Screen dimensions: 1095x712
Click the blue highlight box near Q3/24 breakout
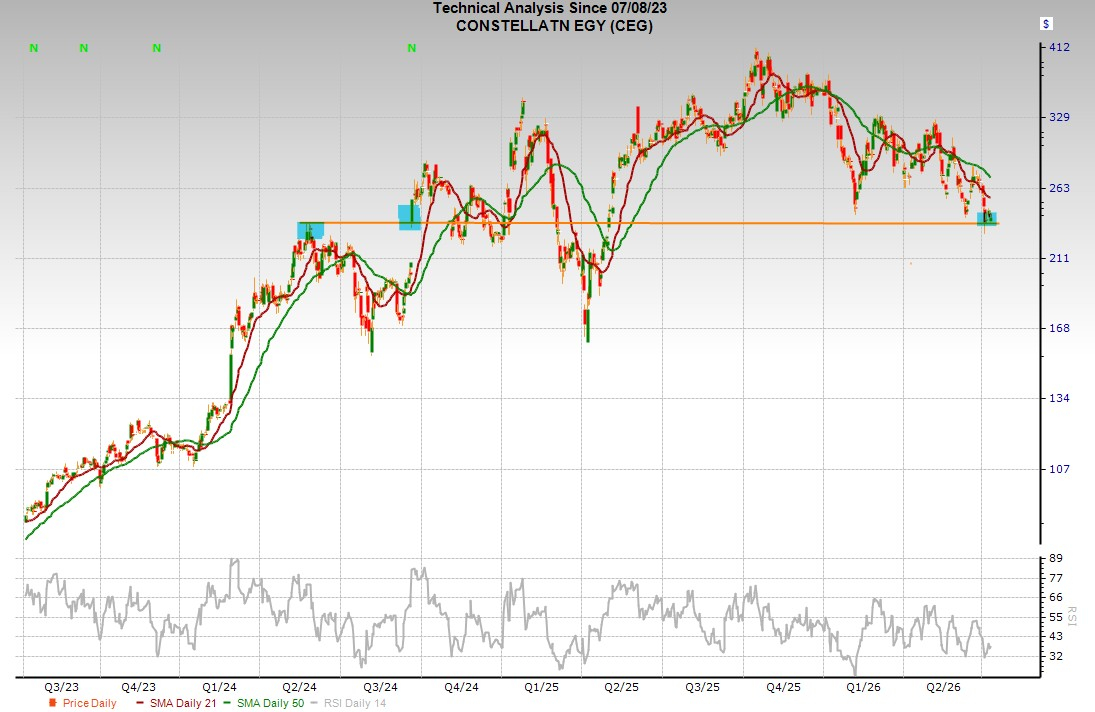pos(409,217)
